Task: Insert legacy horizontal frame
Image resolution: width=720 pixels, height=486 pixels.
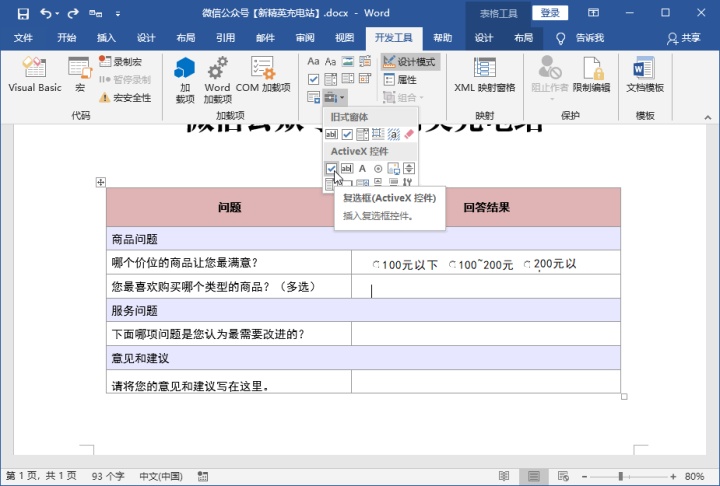Action: tap(378, 134)
